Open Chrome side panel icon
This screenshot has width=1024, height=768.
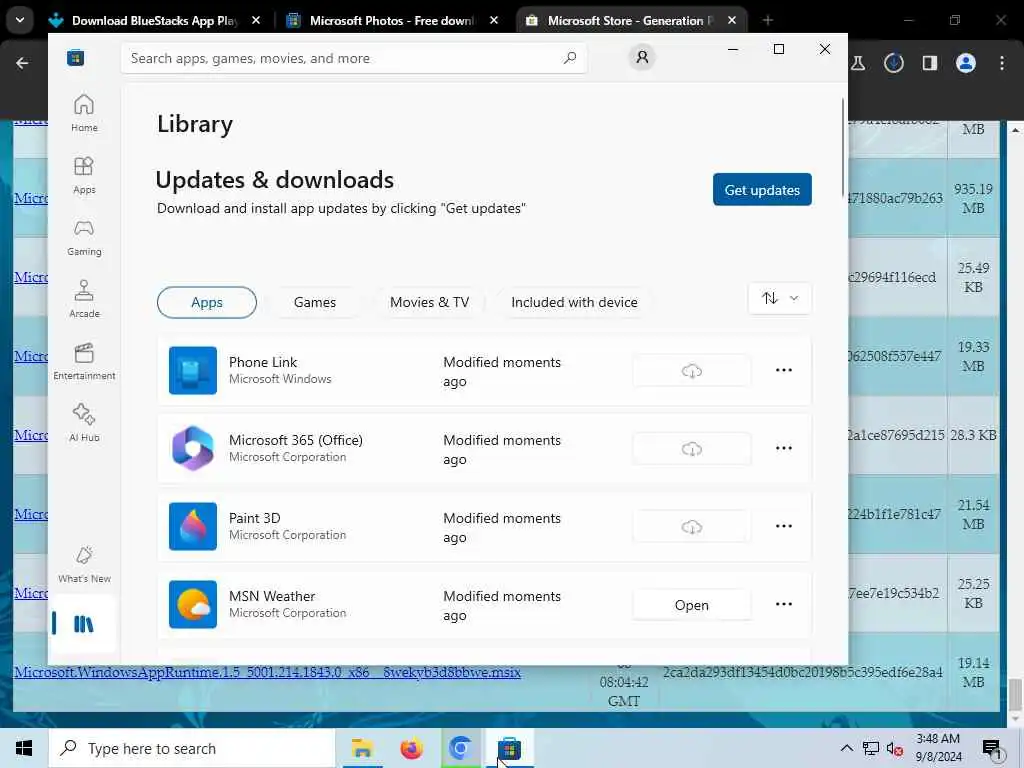pos(929,63)
